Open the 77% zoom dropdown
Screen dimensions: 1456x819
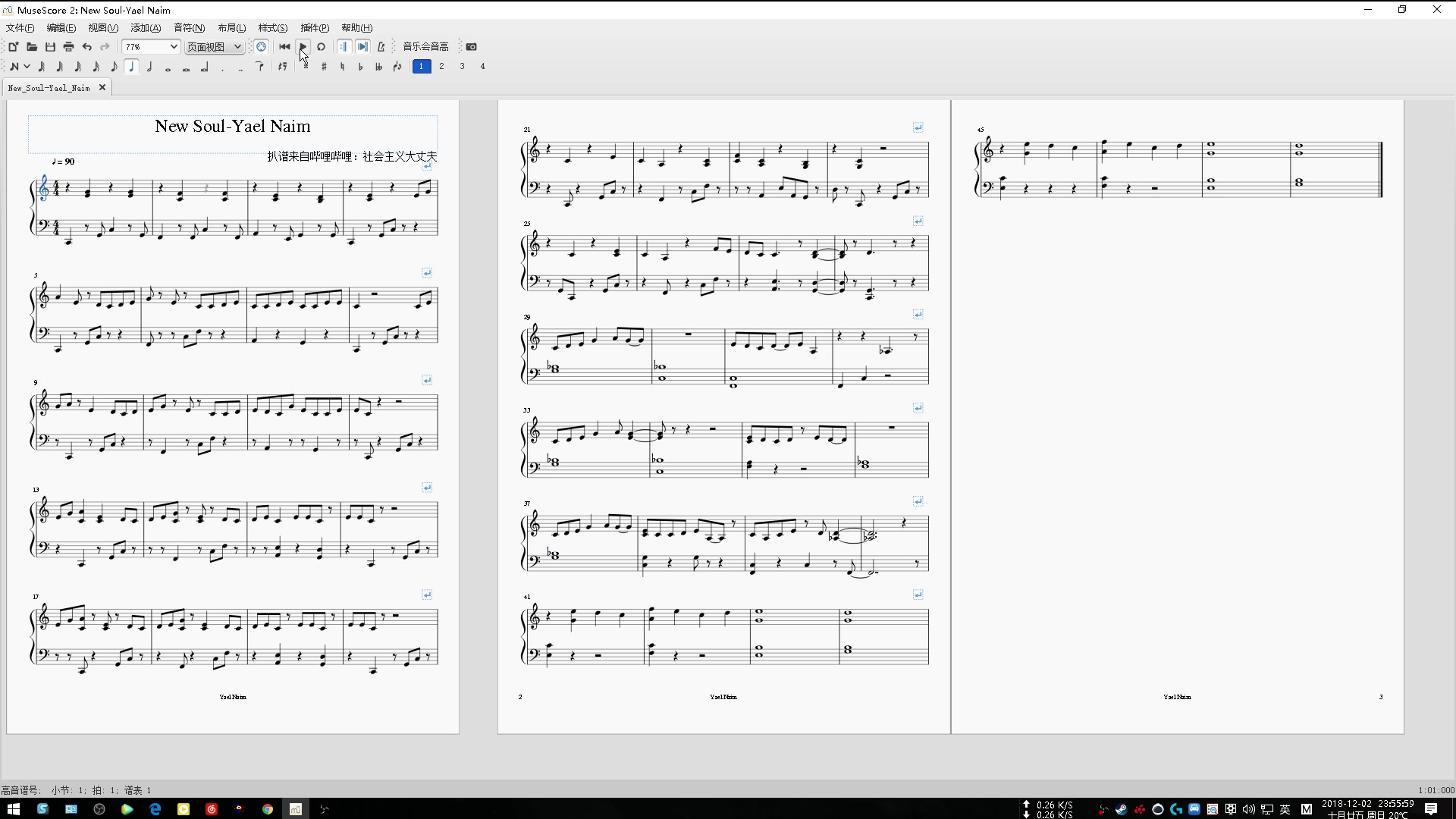173,47
